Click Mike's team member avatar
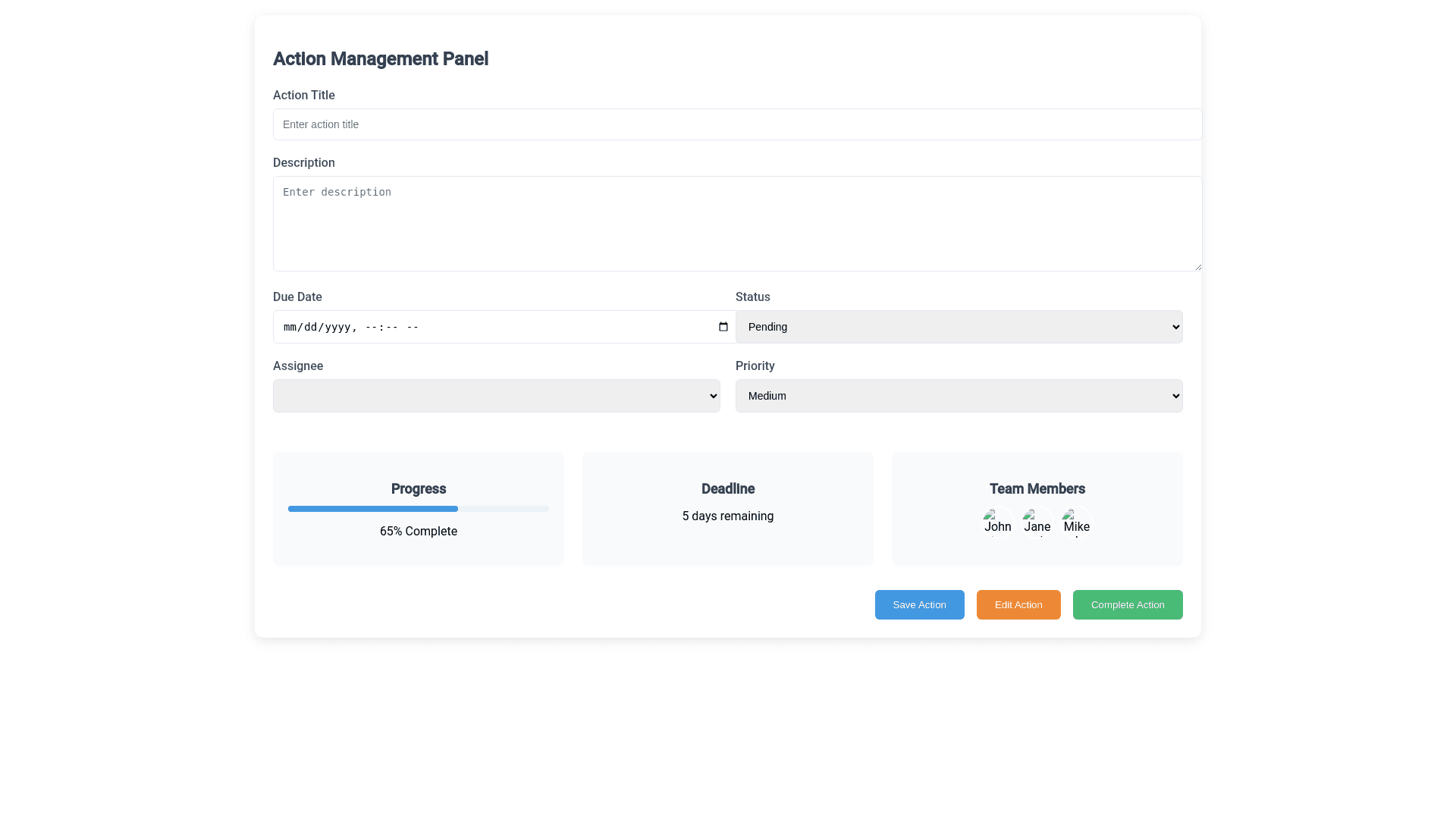Image resolution: width=1456 pixels, height=819 pixels. 1076,522
